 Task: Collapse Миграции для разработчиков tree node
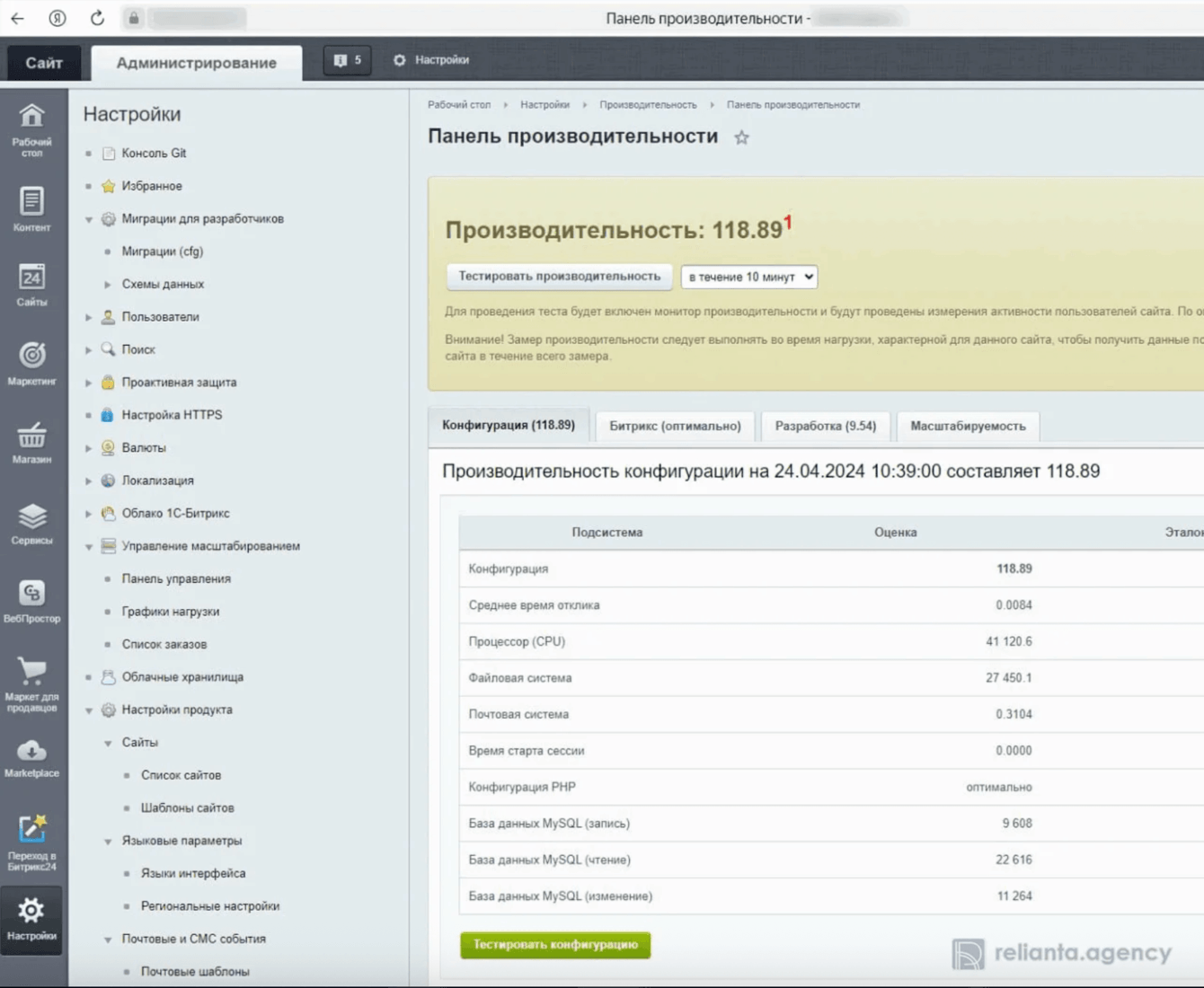[x=89, y=219]
